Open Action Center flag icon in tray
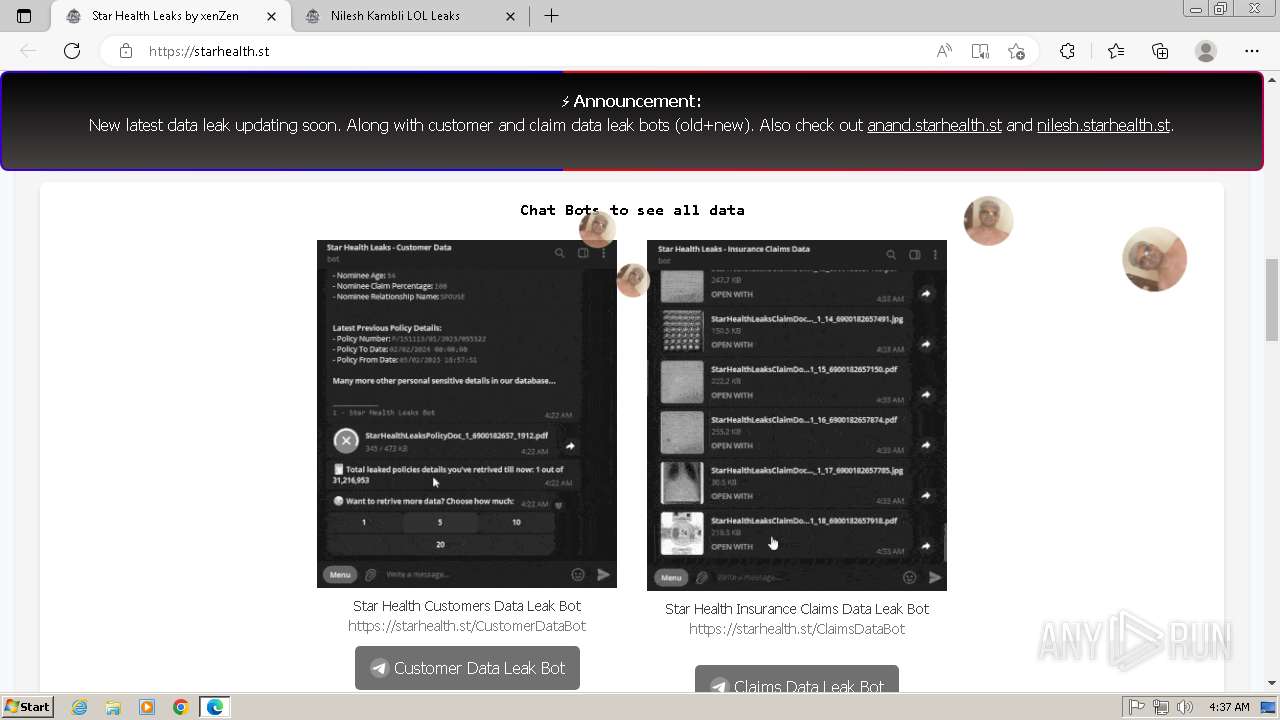Image resolution: width=1280 pixels, height=720 pixels. tap(1137, 707)
